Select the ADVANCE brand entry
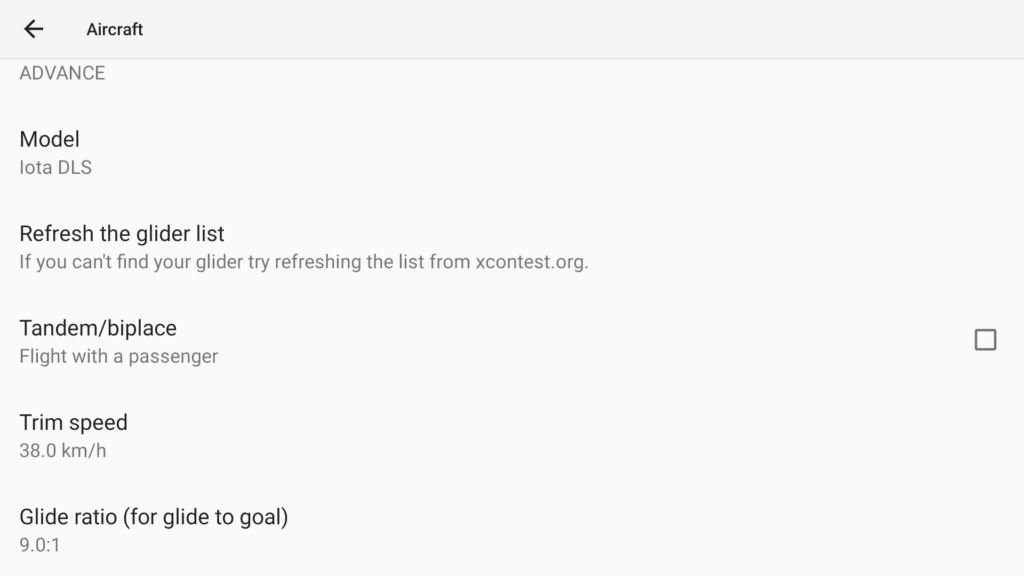This screenshot has width=1024, height=576. [62, 72]
